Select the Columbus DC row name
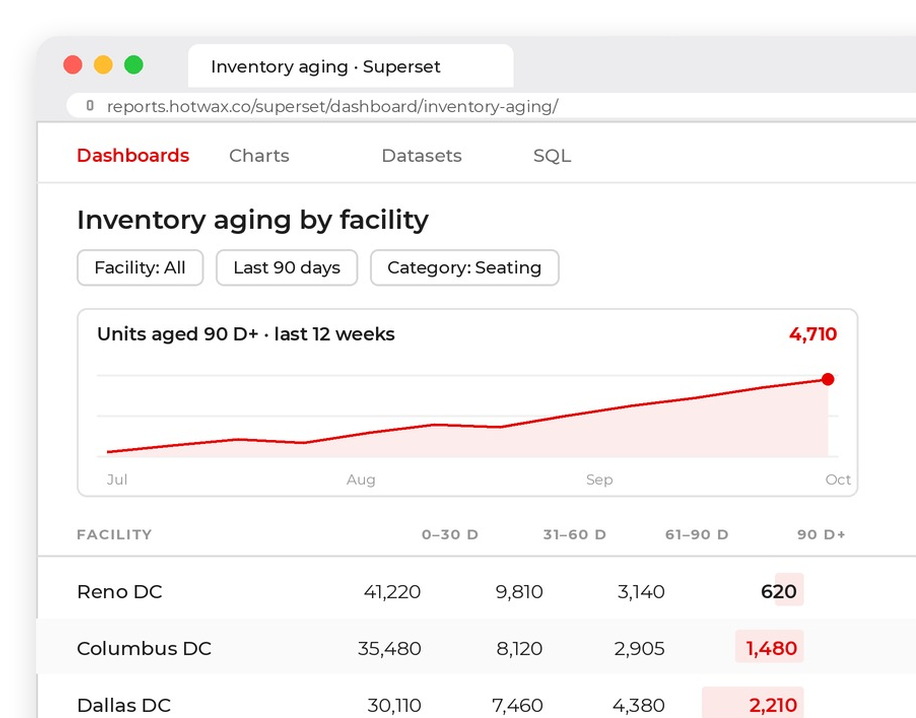The height and width of the screenshot is (718, 916). [144, 648]
